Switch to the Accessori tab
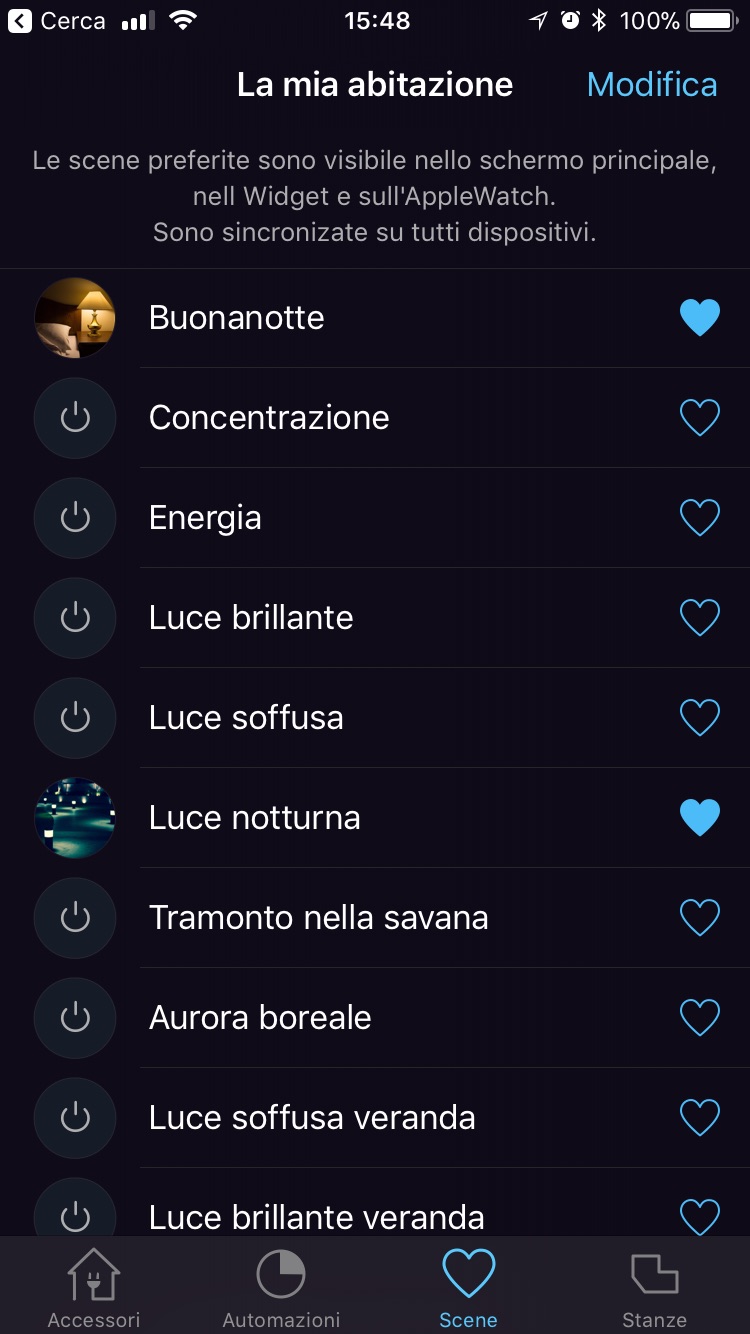The height and width of the screenshot is (1334, 750). [94, 1288]
